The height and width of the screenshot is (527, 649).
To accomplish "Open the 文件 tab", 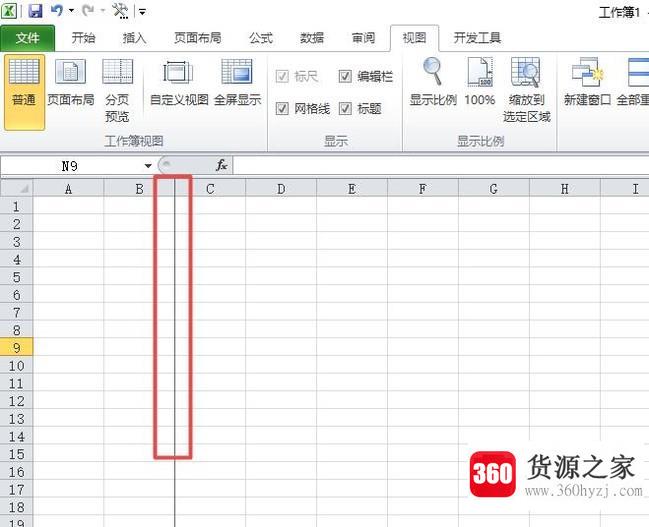I will coord(27,38).
